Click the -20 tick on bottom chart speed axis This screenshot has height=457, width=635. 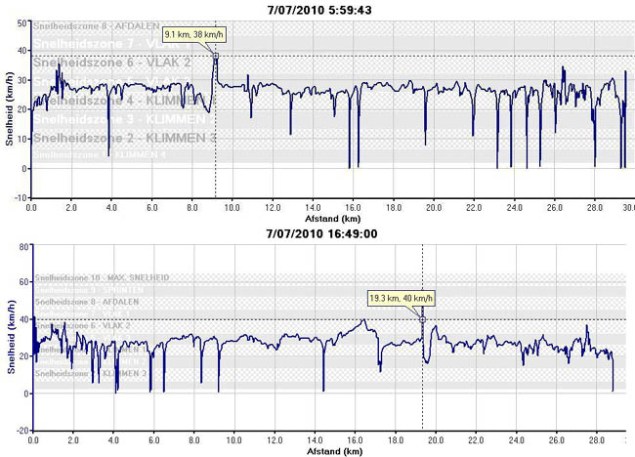22,429
